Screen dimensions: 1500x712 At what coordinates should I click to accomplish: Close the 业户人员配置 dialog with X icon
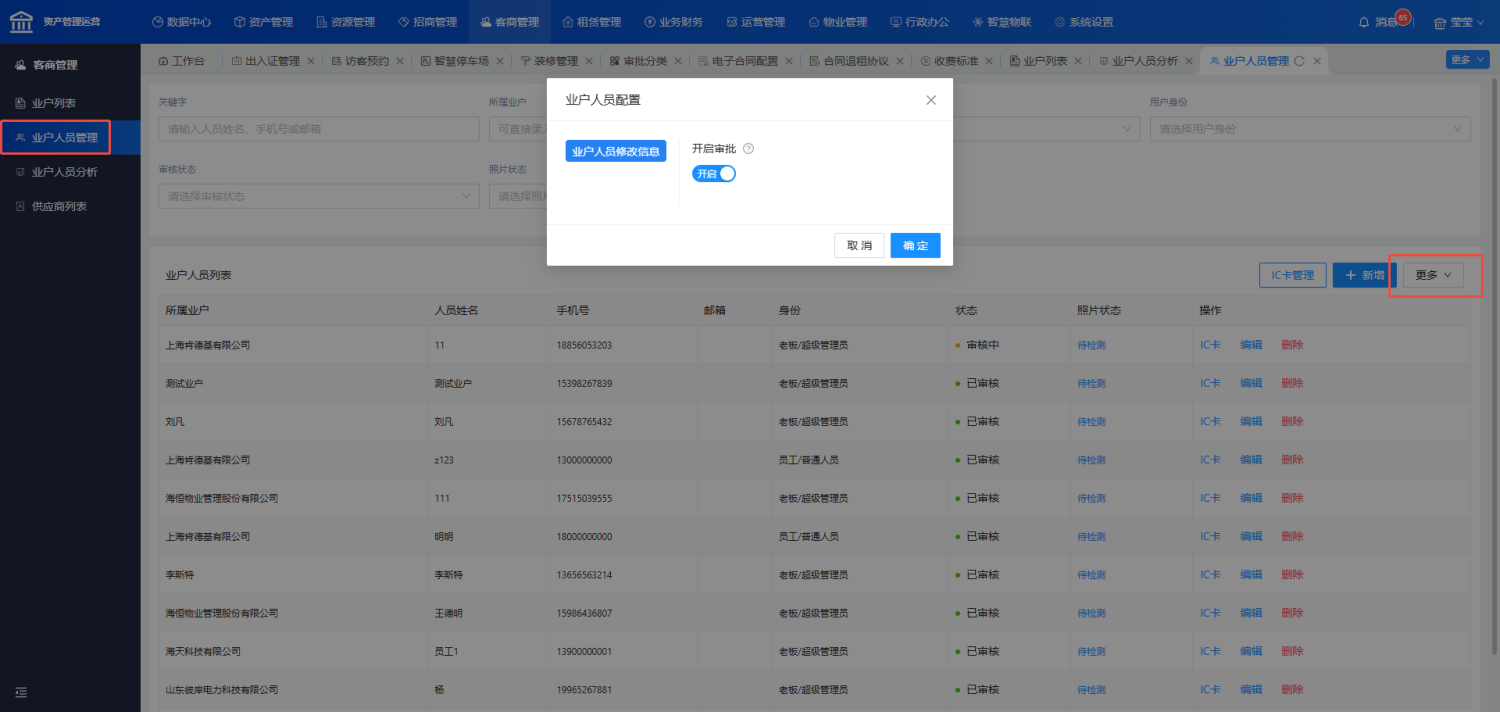(931, 100)
